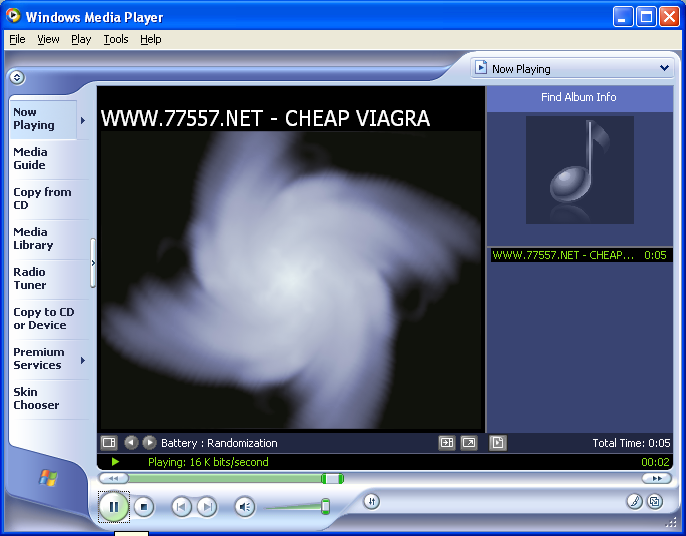
Task: Rewind using the left seek button
Action: [113, 478]
